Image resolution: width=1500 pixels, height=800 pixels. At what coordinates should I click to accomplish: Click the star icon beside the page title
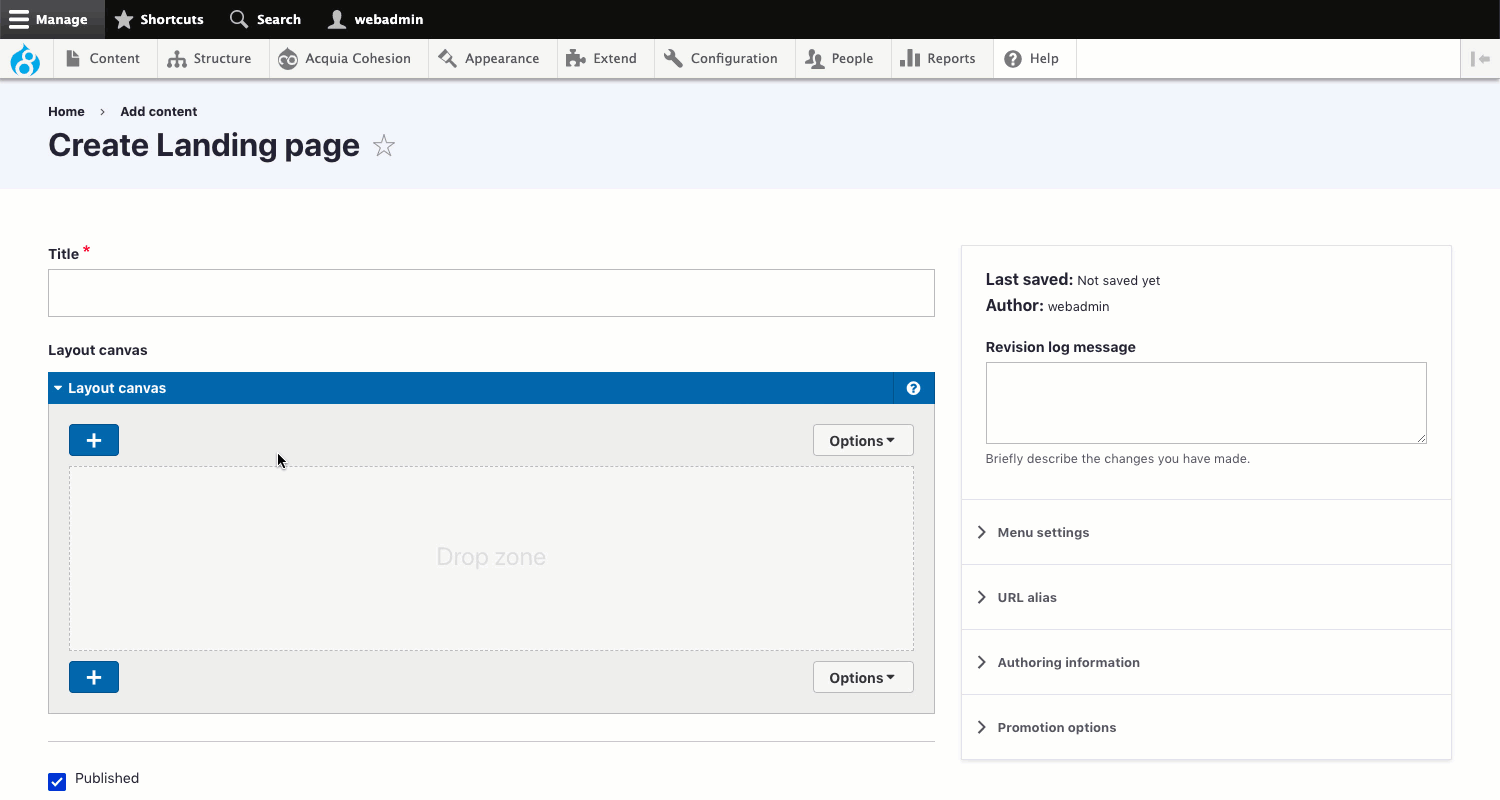pyautogui.click(x=384, y=146)
